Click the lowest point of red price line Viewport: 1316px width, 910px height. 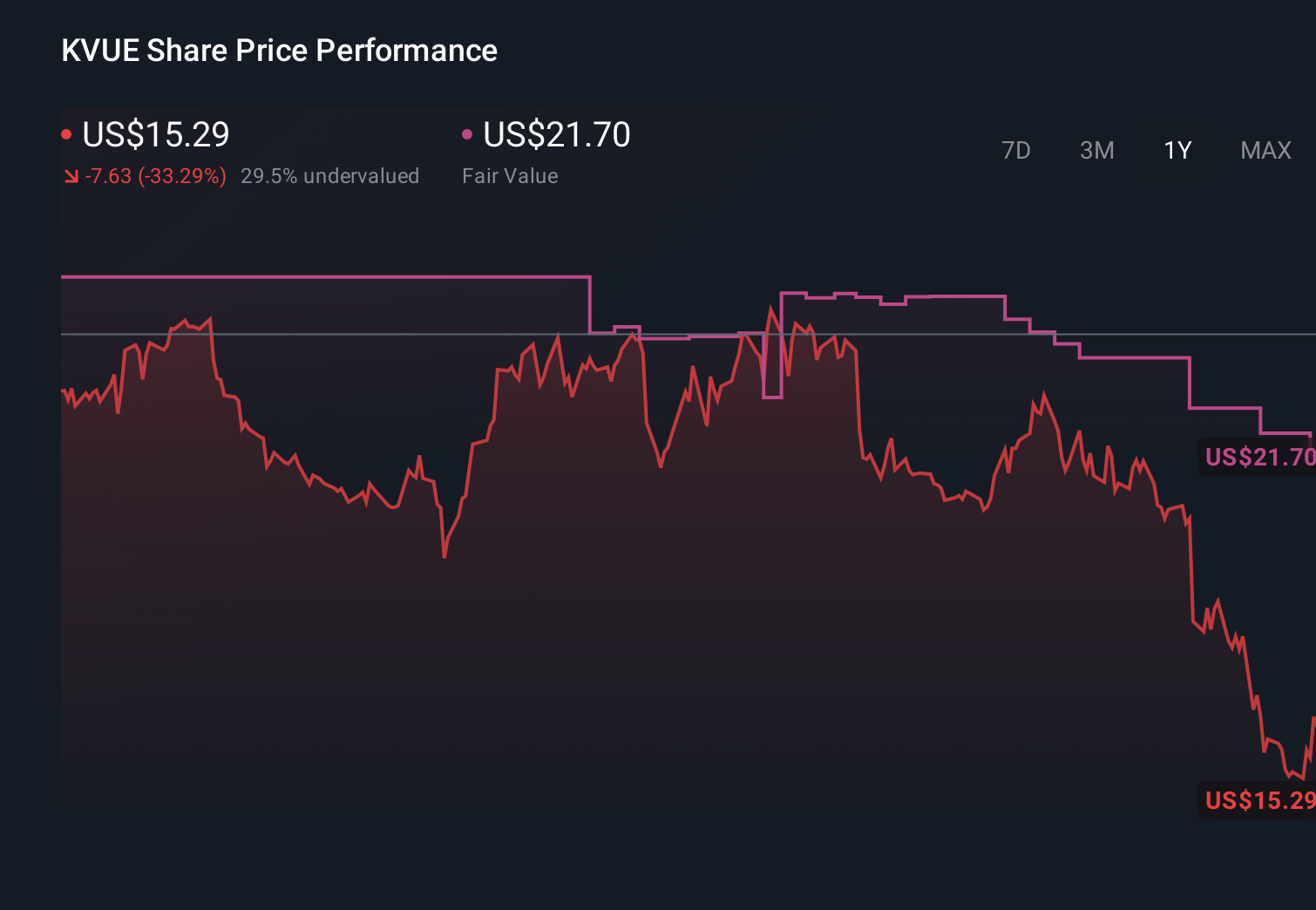click(1303, 778)
